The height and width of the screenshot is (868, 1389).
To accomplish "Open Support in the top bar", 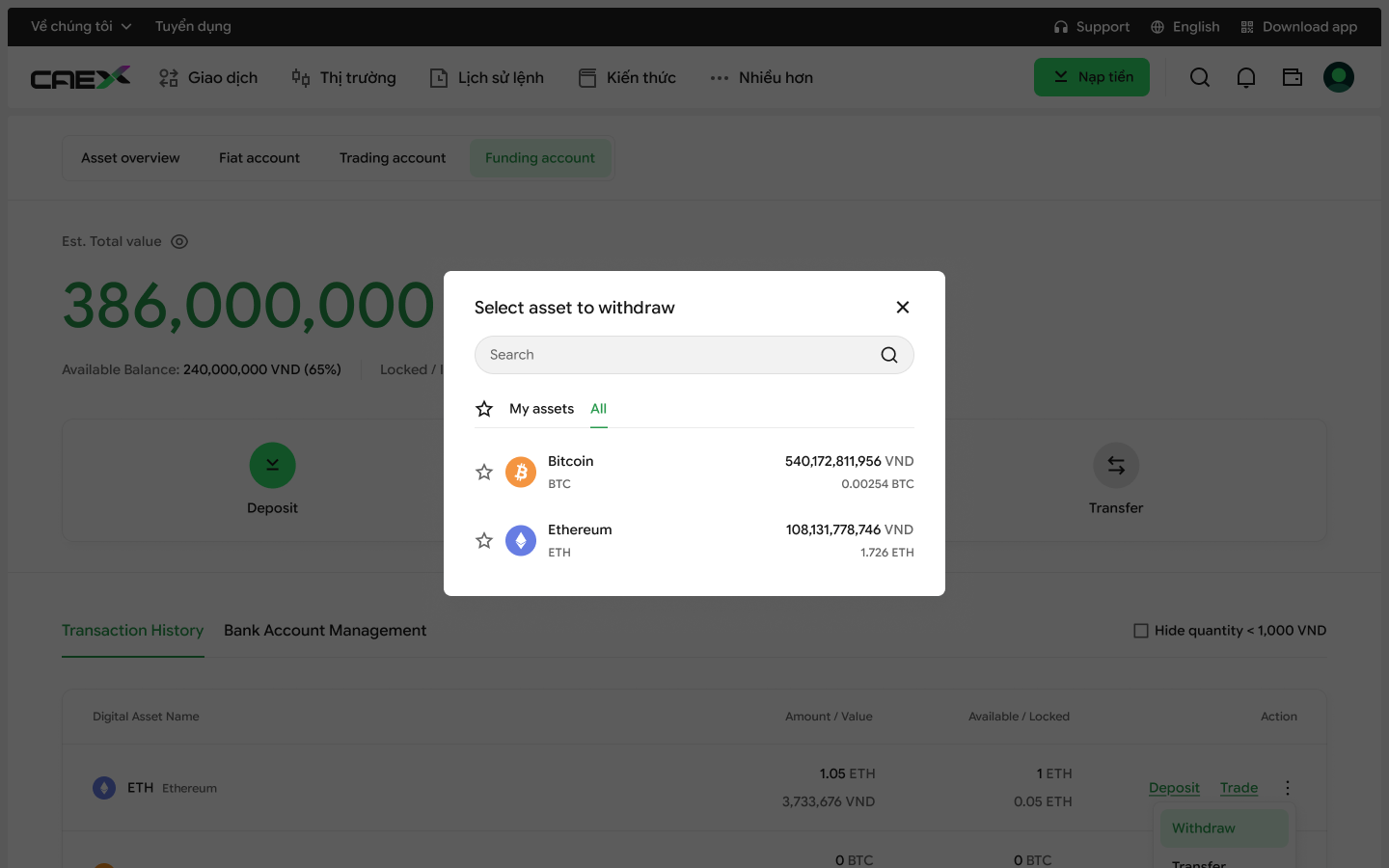I will (x=1103, y=27).
